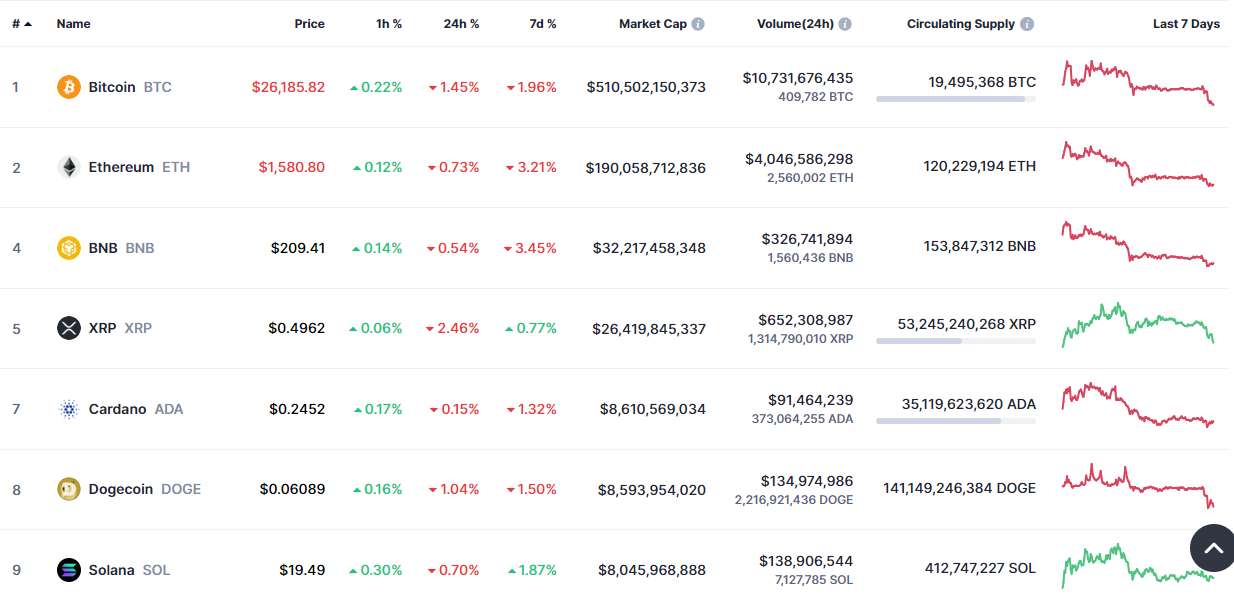Click XRP circulating supply progress bar
Viewport: 1234px width, 598px height.
pos(956,341)
